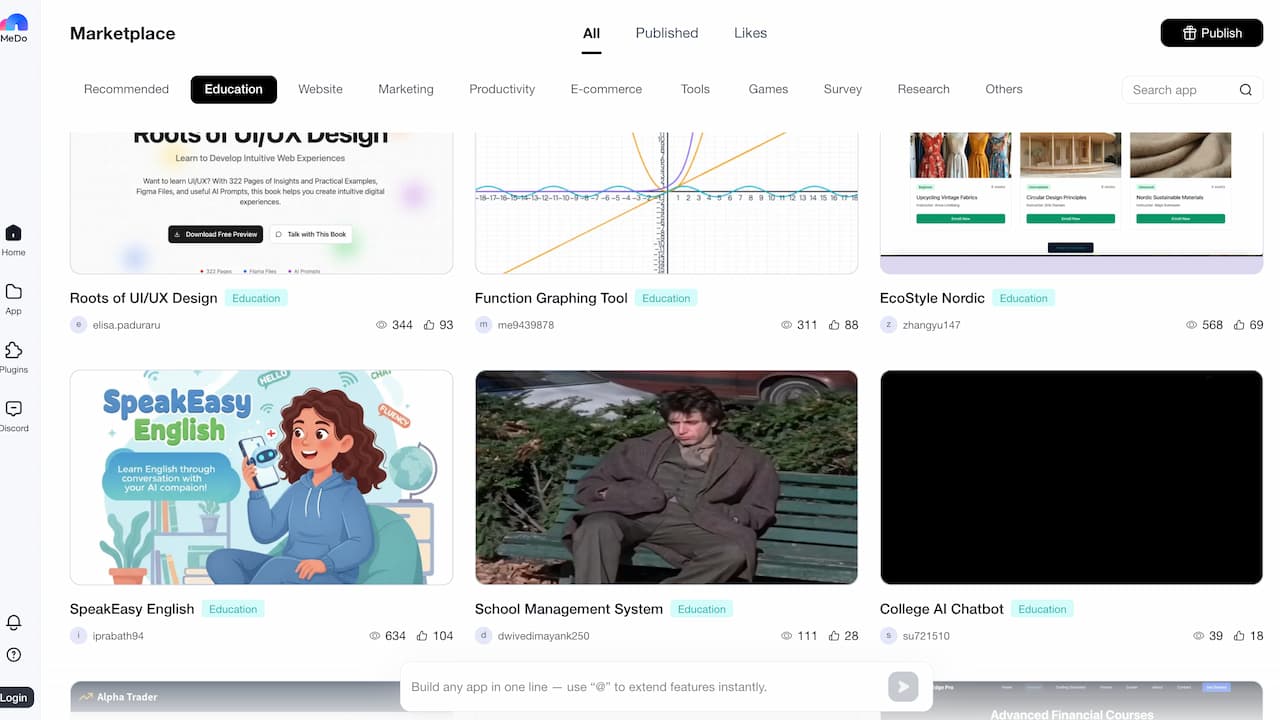Like the SpeakEasy English app
The height and width of the screenshot is (720, 1280).
422,636
